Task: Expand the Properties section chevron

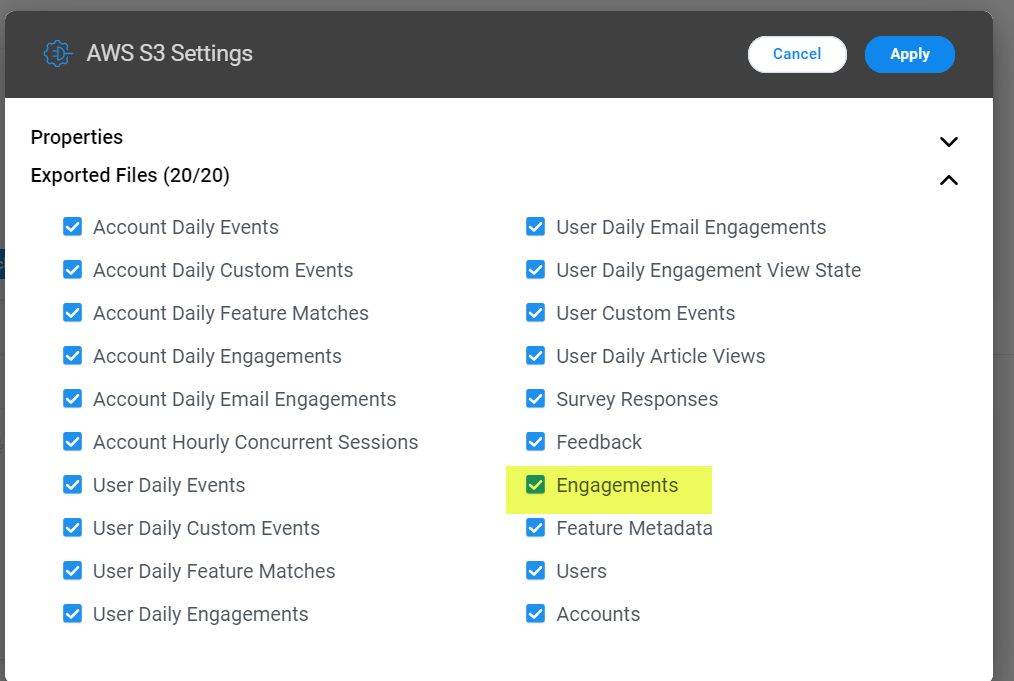Action: (x=948, y=142)
